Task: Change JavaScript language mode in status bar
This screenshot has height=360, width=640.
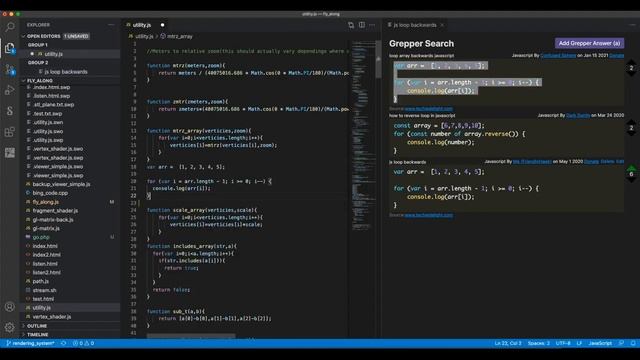Action: (600, 343)
